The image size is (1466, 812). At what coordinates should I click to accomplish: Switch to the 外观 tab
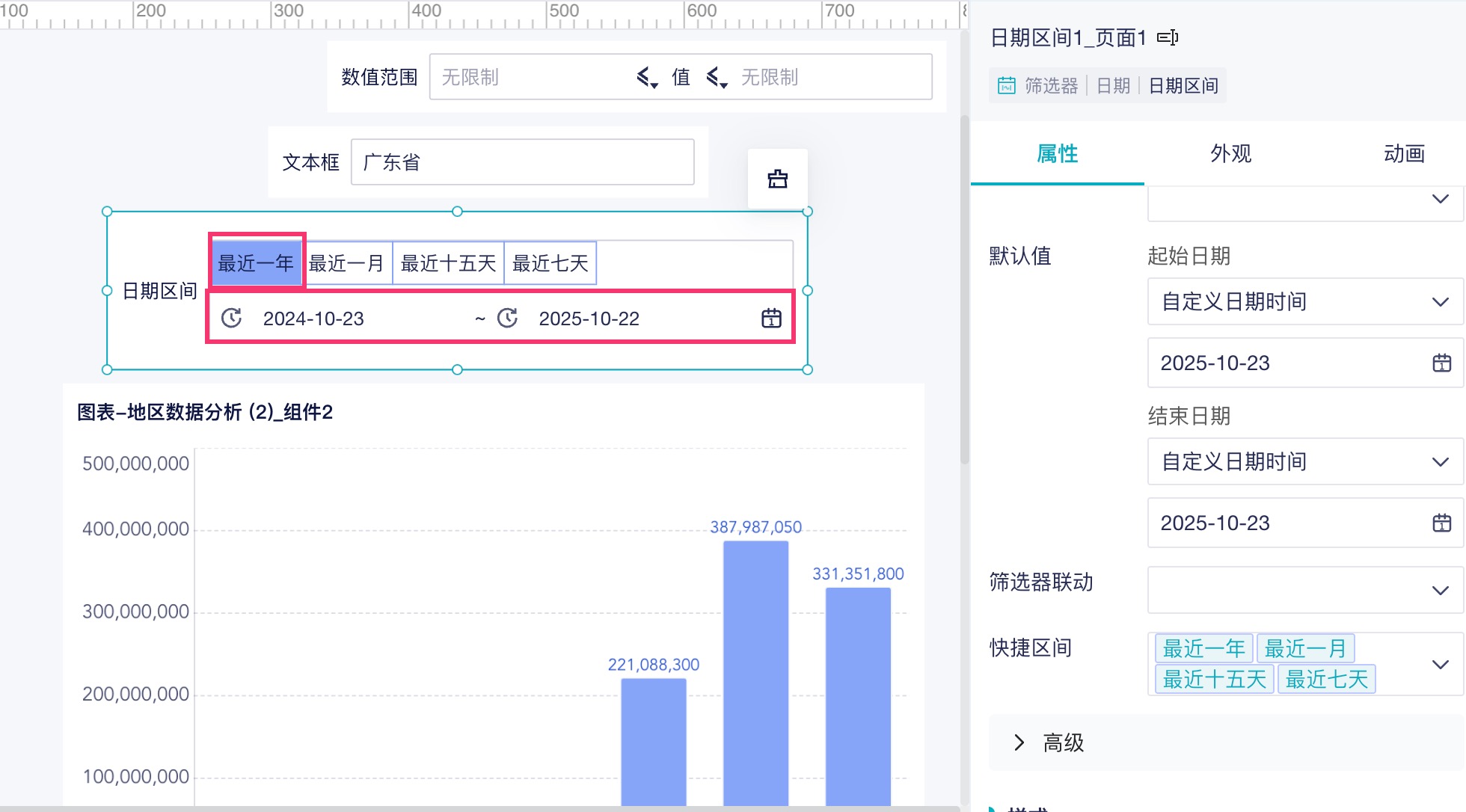click(1230, 154)
